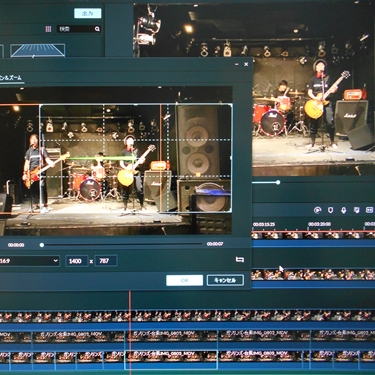Confirm the dialog with the OK button
Image resolution: width=375 pixels, height=375 pixels.
[184, 280]
